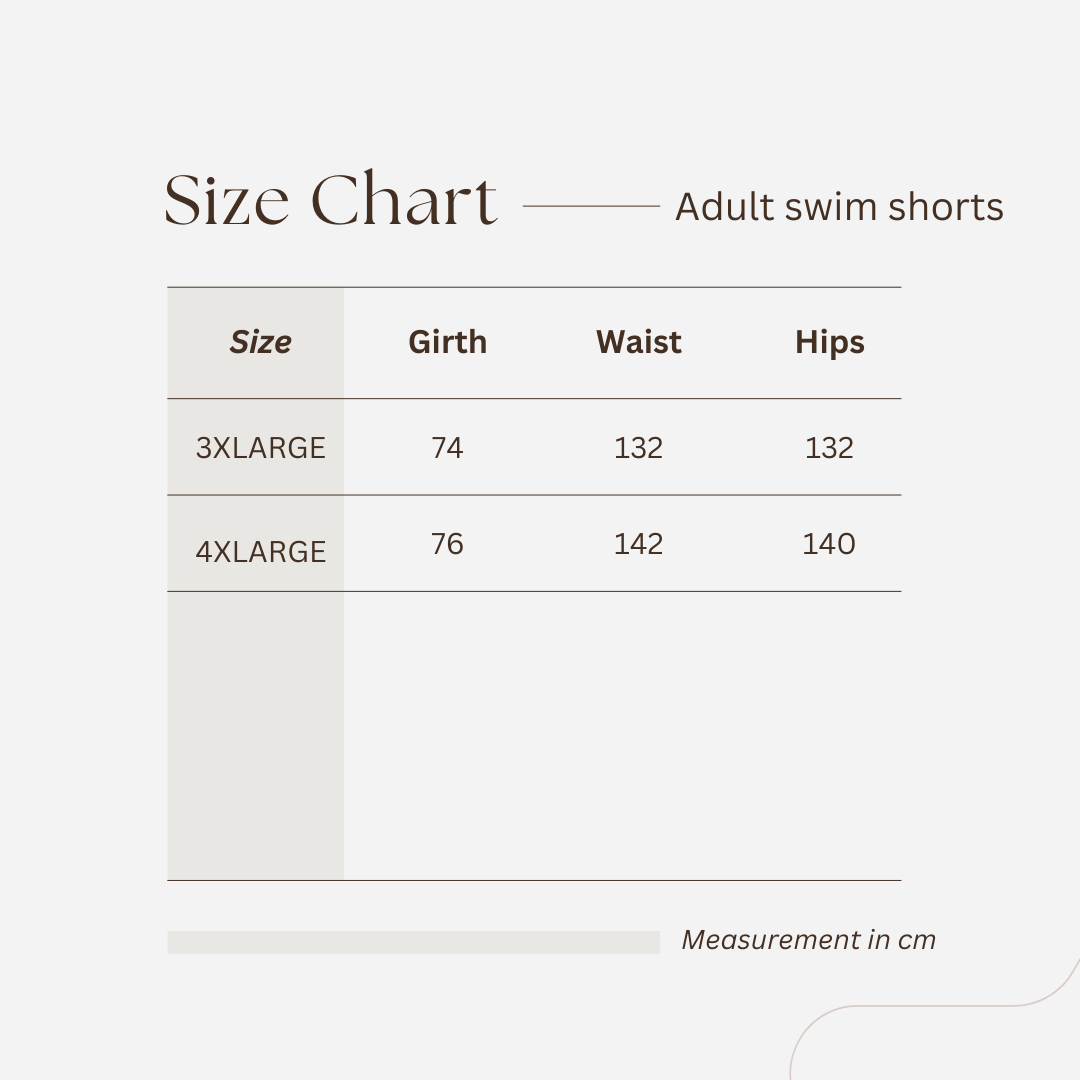Click the Size Chart title

[330, 200]
